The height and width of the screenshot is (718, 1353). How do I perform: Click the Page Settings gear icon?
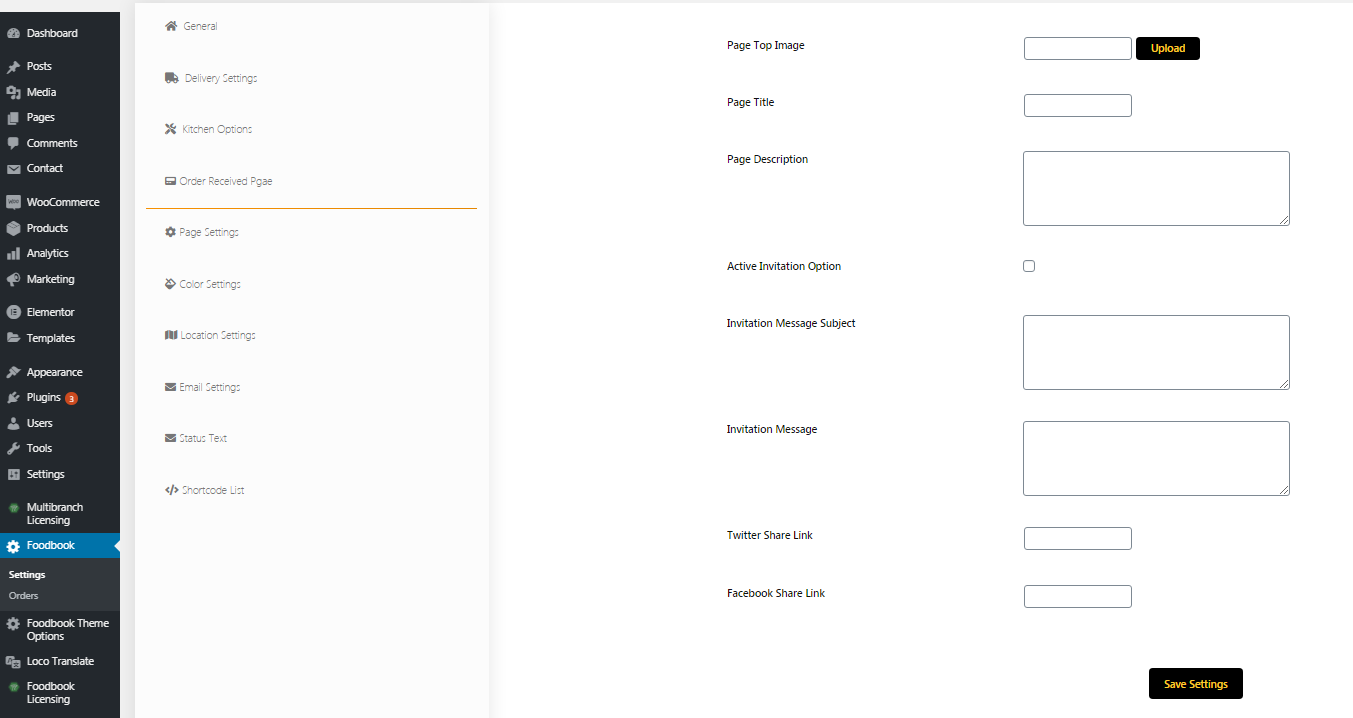170,232
